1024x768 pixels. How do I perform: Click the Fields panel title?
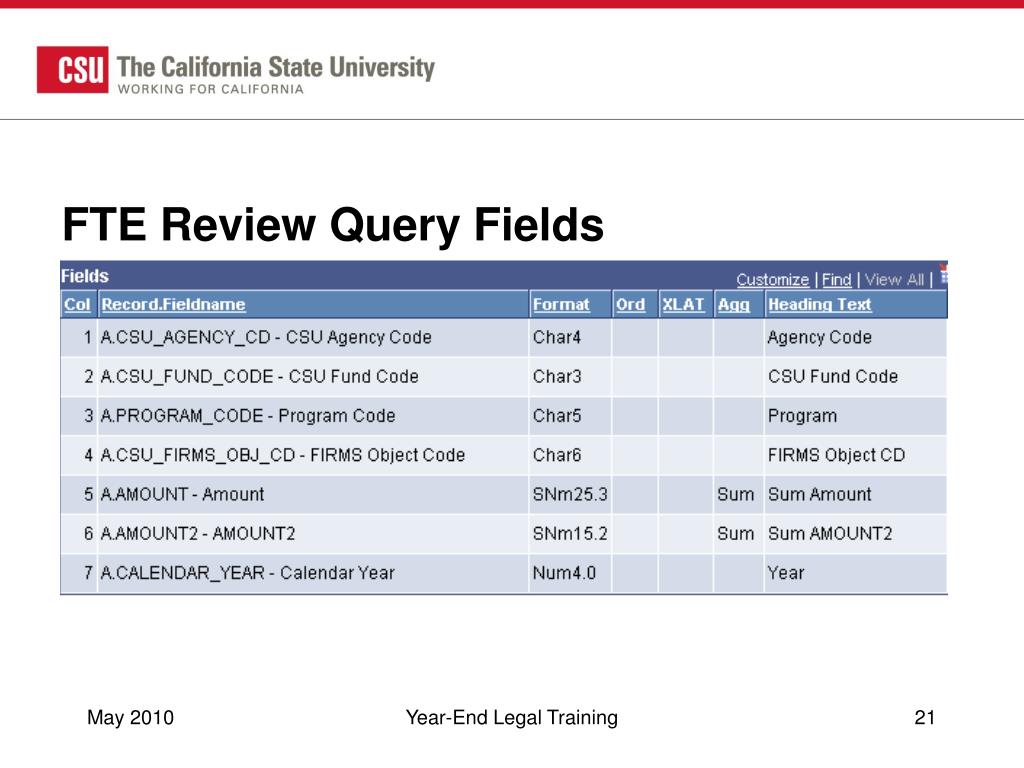[85, 276]
